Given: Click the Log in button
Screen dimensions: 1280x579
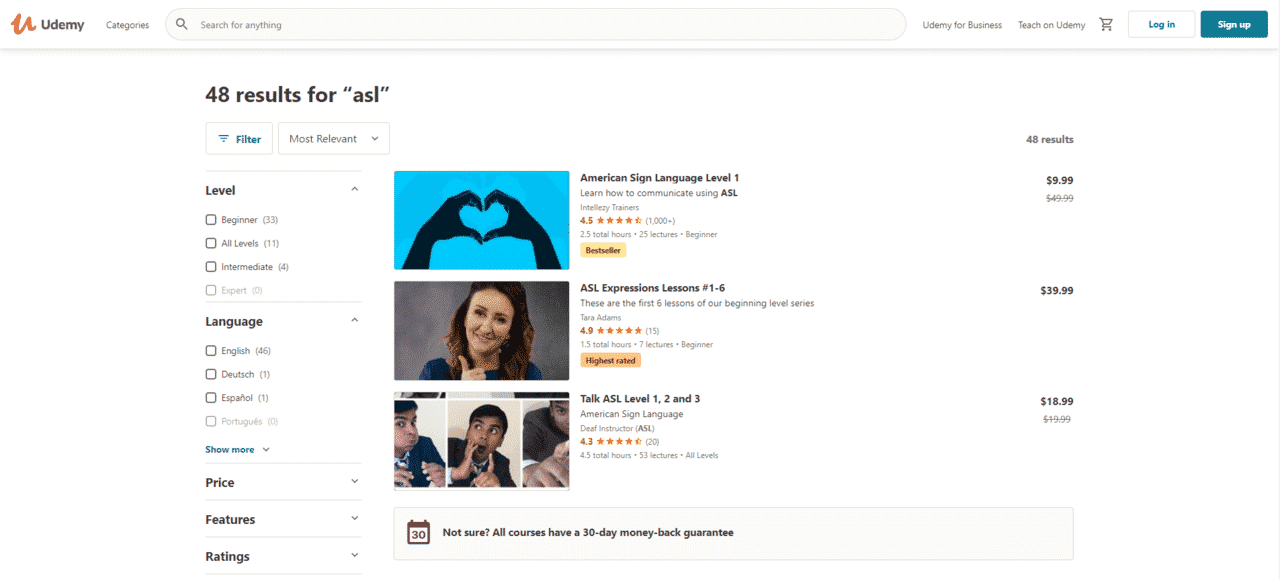Looking at the screenshot, I should [x=1162, y=24].
